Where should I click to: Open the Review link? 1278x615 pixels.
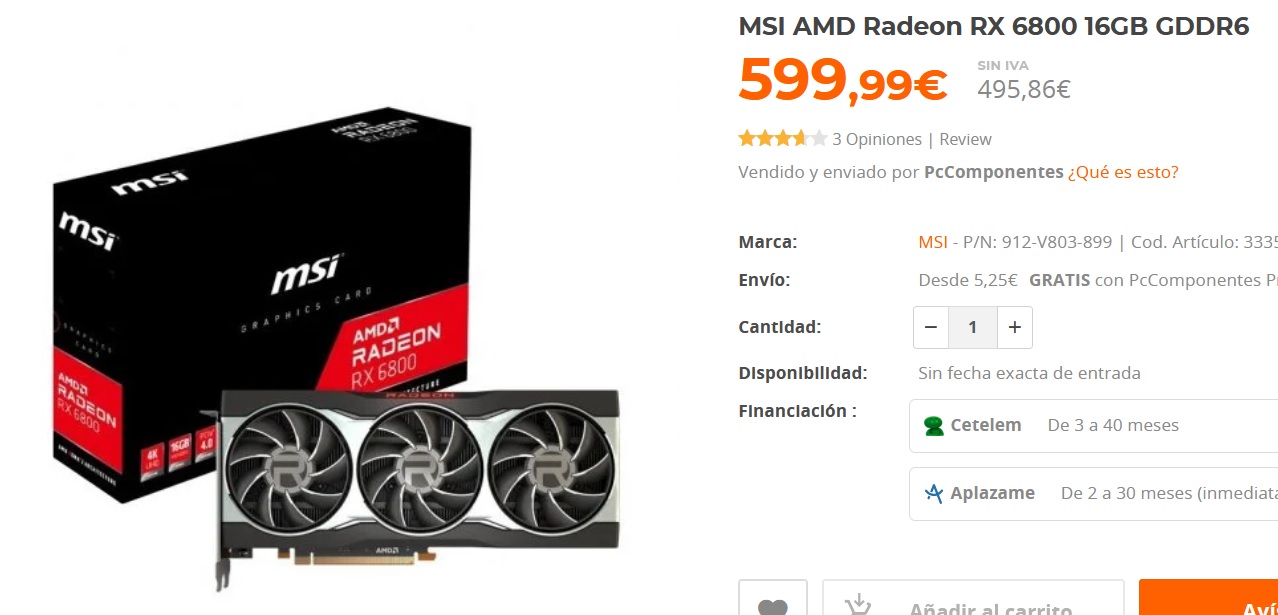click(965, 139)
